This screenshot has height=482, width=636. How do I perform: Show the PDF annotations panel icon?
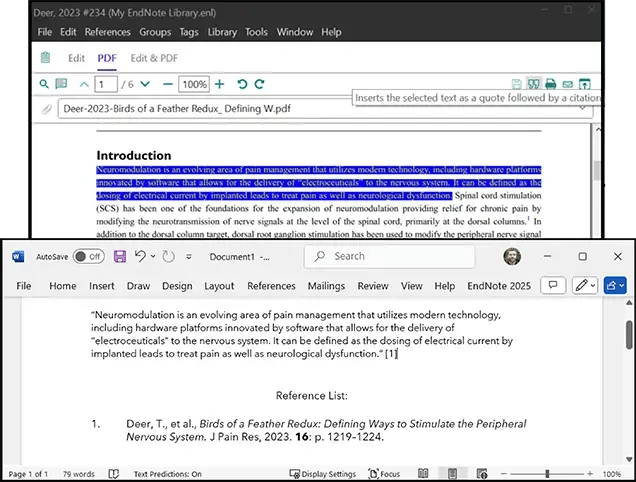click(61, 84)
